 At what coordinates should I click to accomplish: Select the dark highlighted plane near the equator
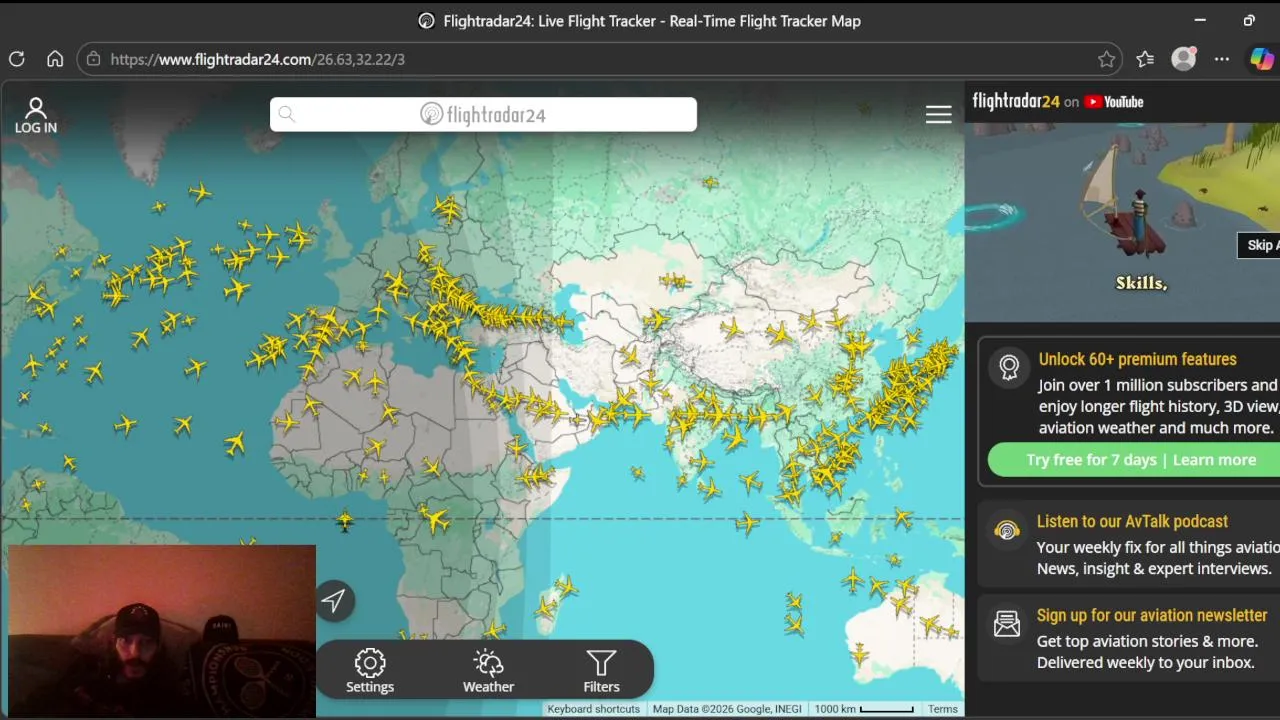[345, 520]
